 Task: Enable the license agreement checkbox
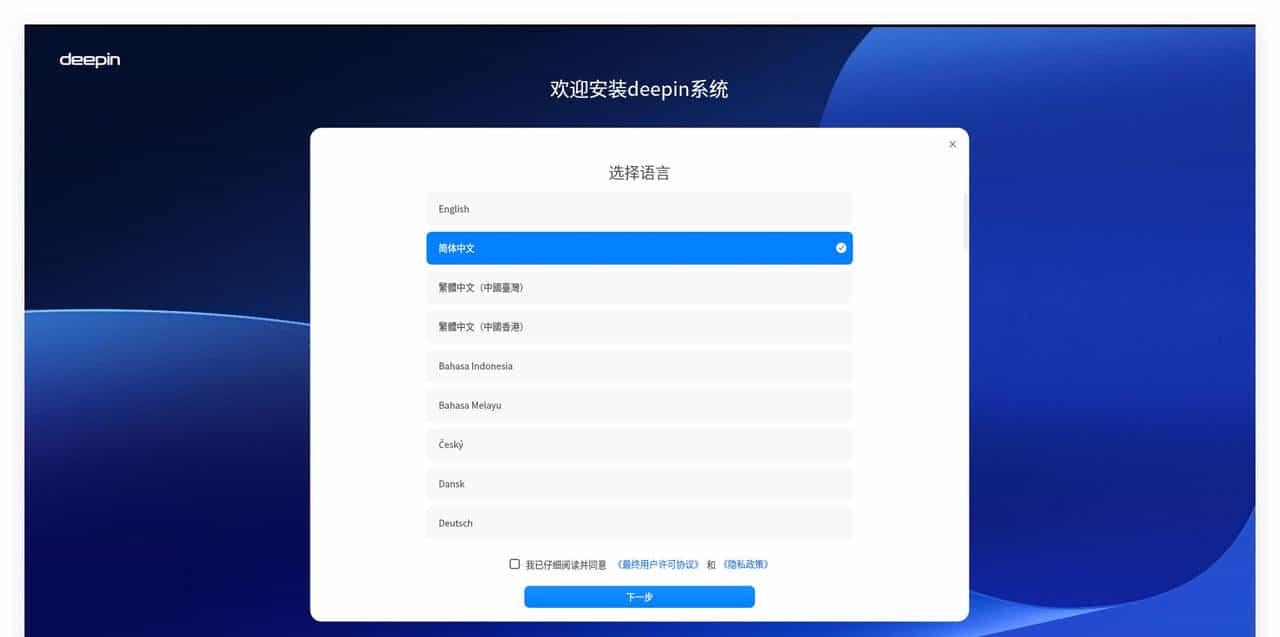point(514,563)
